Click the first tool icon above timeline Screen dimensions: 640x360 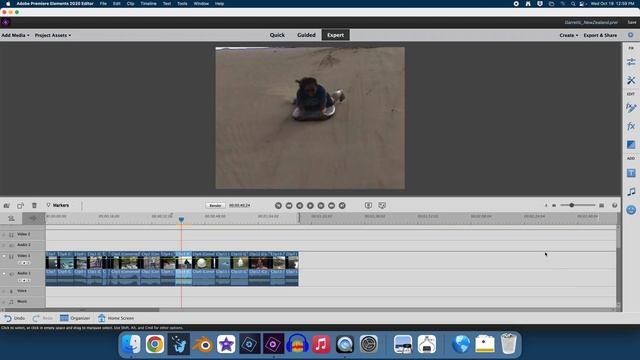click(7, 205)
